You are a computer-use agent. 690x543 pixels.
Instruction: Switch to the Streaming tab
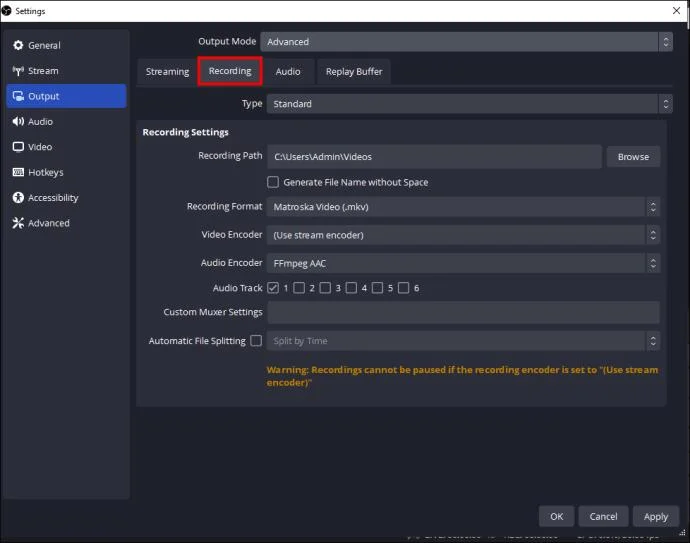click(167, 72)
